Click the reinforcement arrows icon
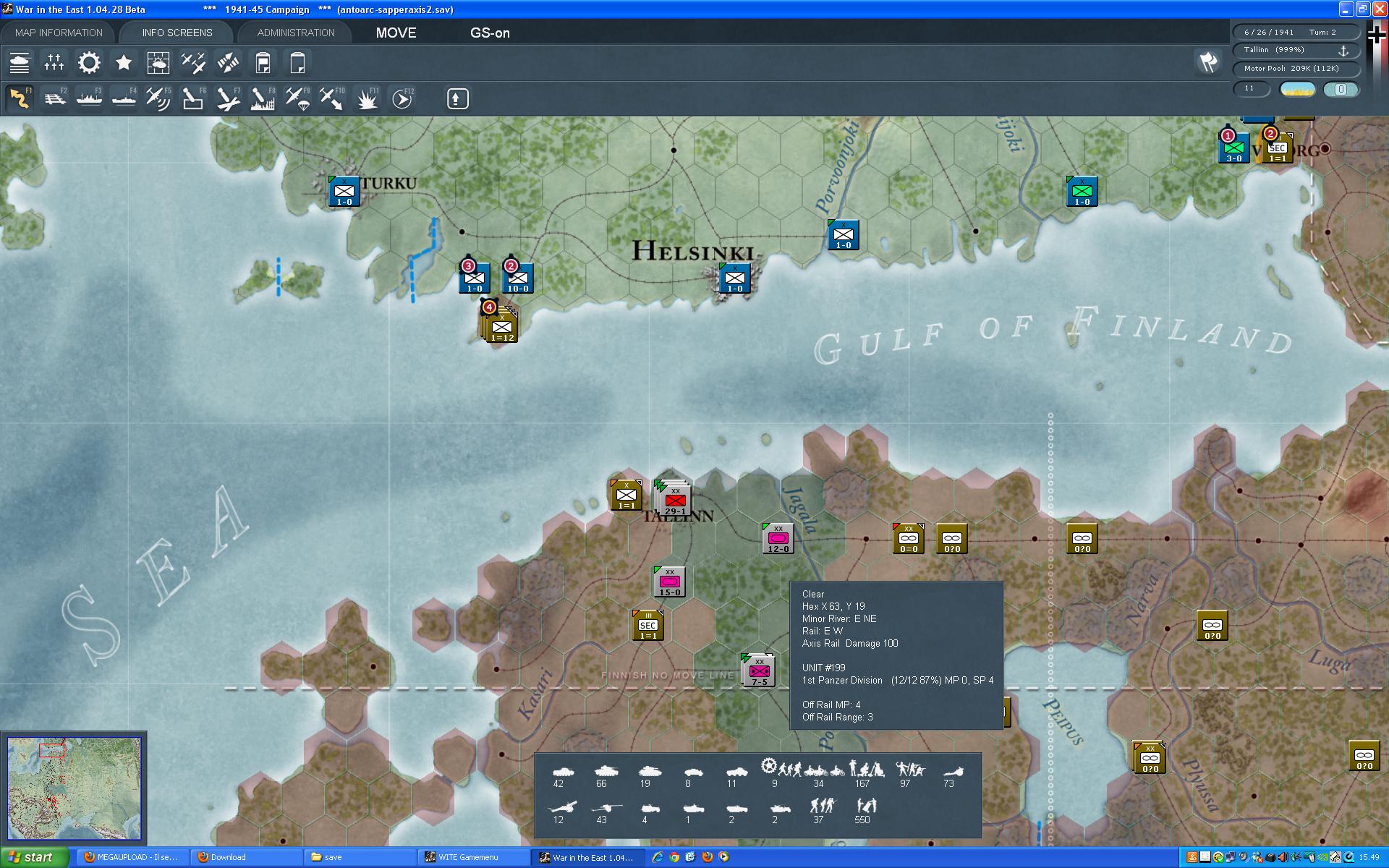1389x868 pixels. (x=228, y=63)
